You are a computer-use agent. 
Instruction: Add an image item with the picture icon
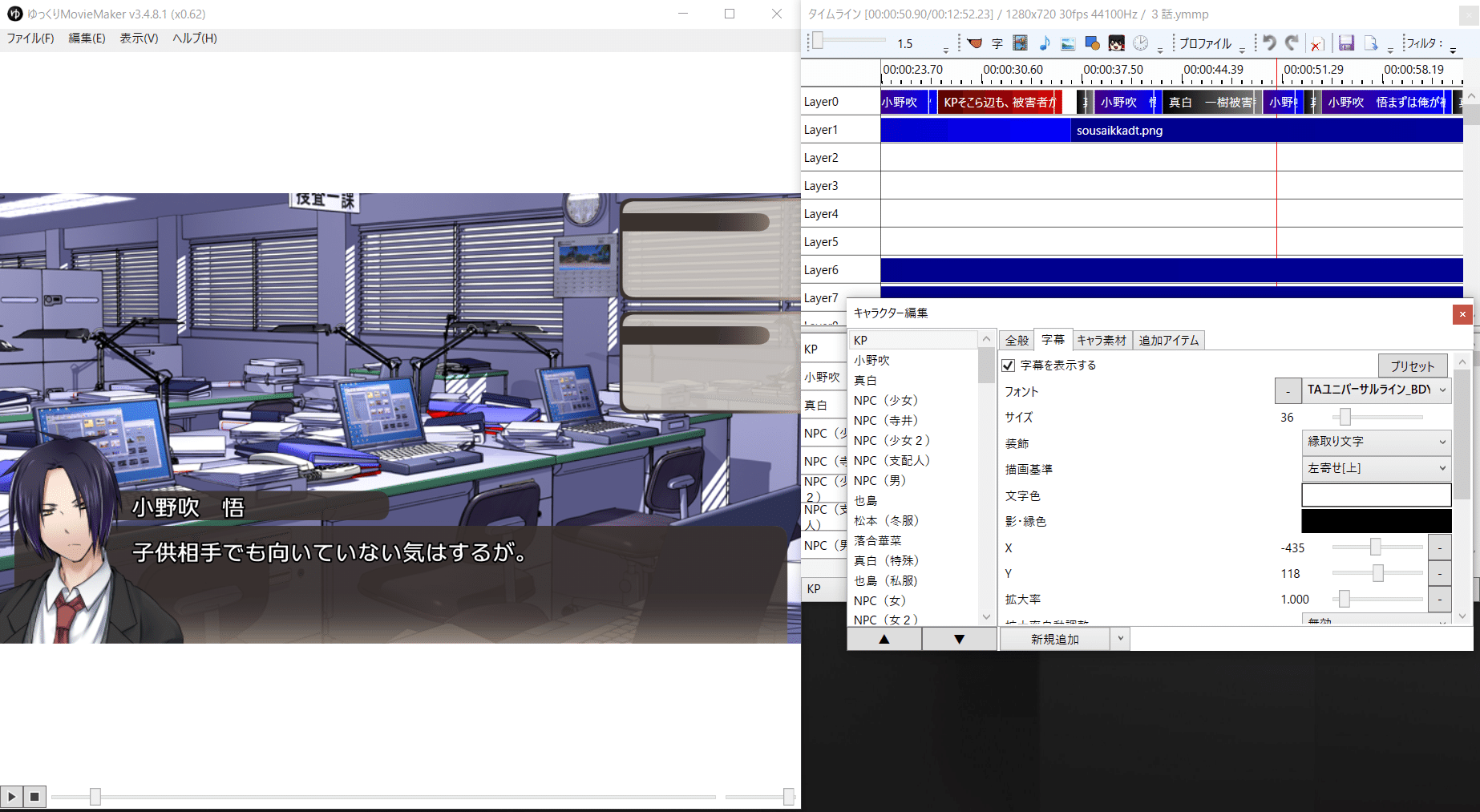point(1068,43)
